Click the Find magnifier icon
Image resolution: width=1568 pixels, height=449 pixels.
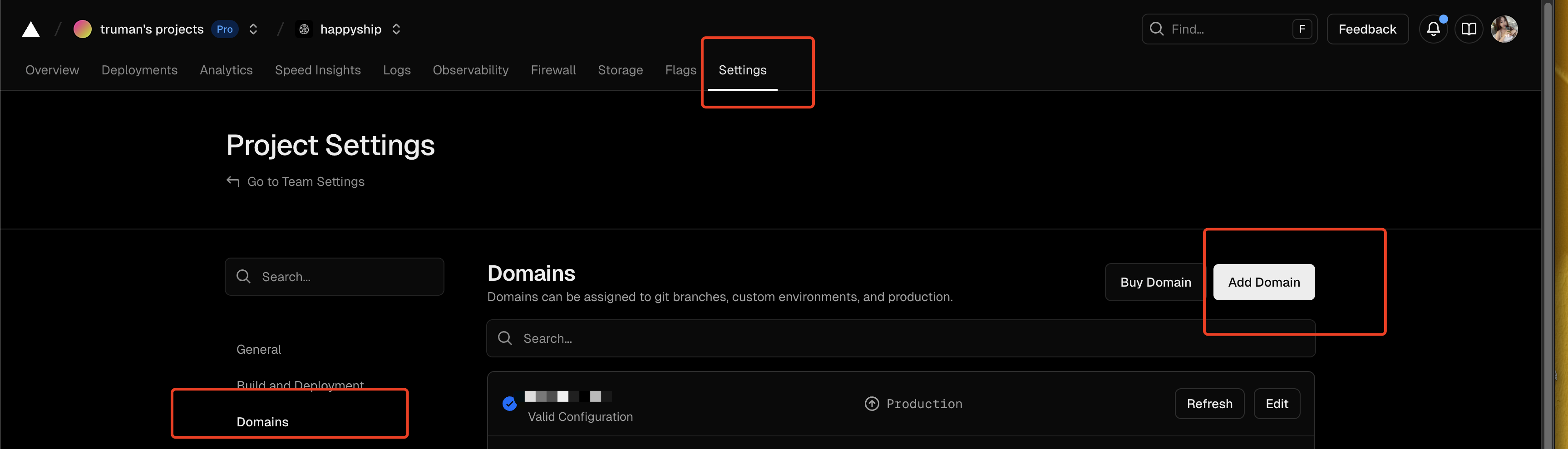[1157, 29]
